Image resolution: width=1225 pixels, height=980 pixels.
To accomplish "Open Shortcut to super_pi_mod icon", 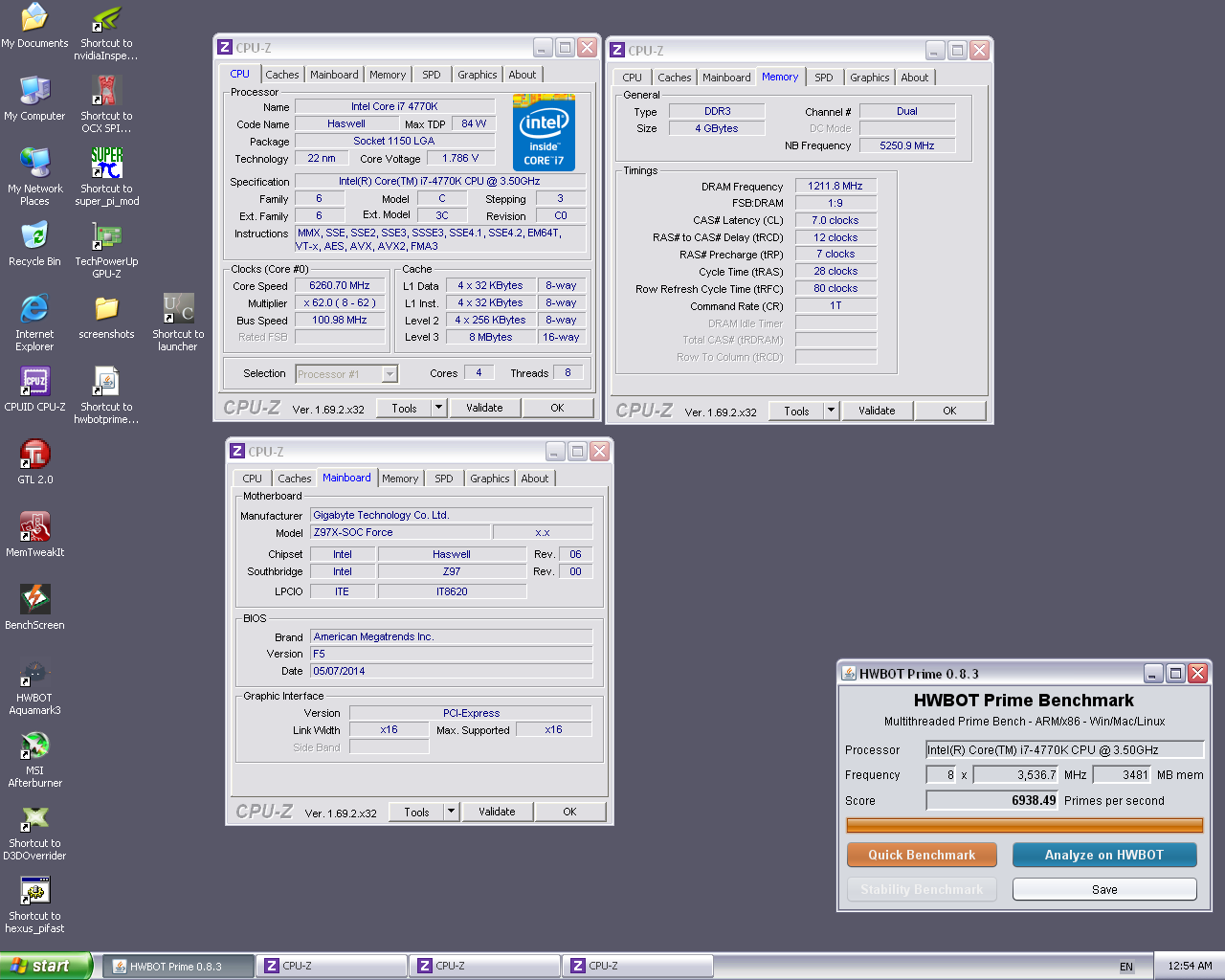I will pos(106,177).
